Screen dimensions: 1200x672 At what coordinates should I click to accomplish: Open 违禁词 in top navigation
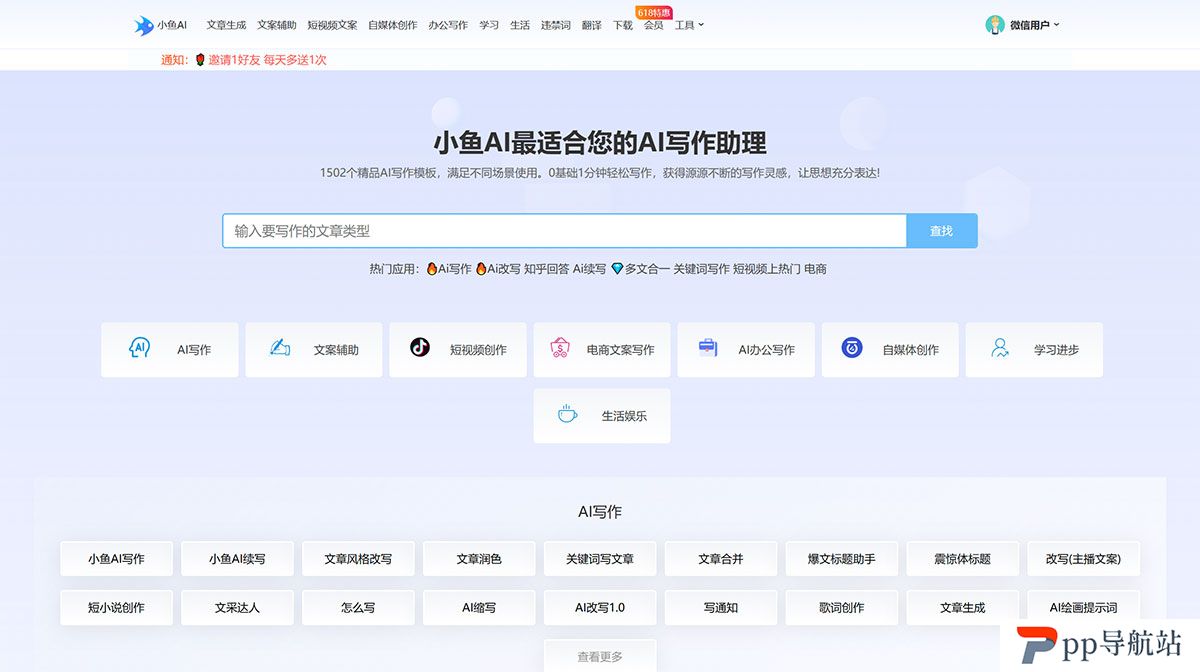556,25
